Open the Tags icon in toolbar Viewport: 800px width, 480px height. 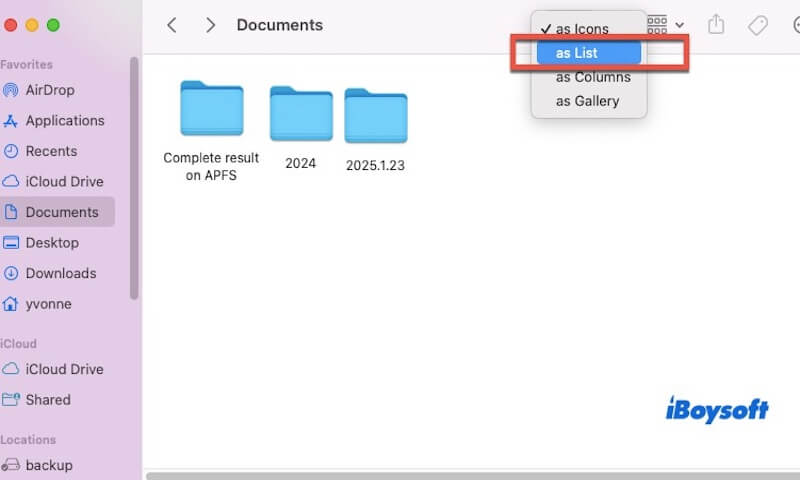[x=757, y=24]
